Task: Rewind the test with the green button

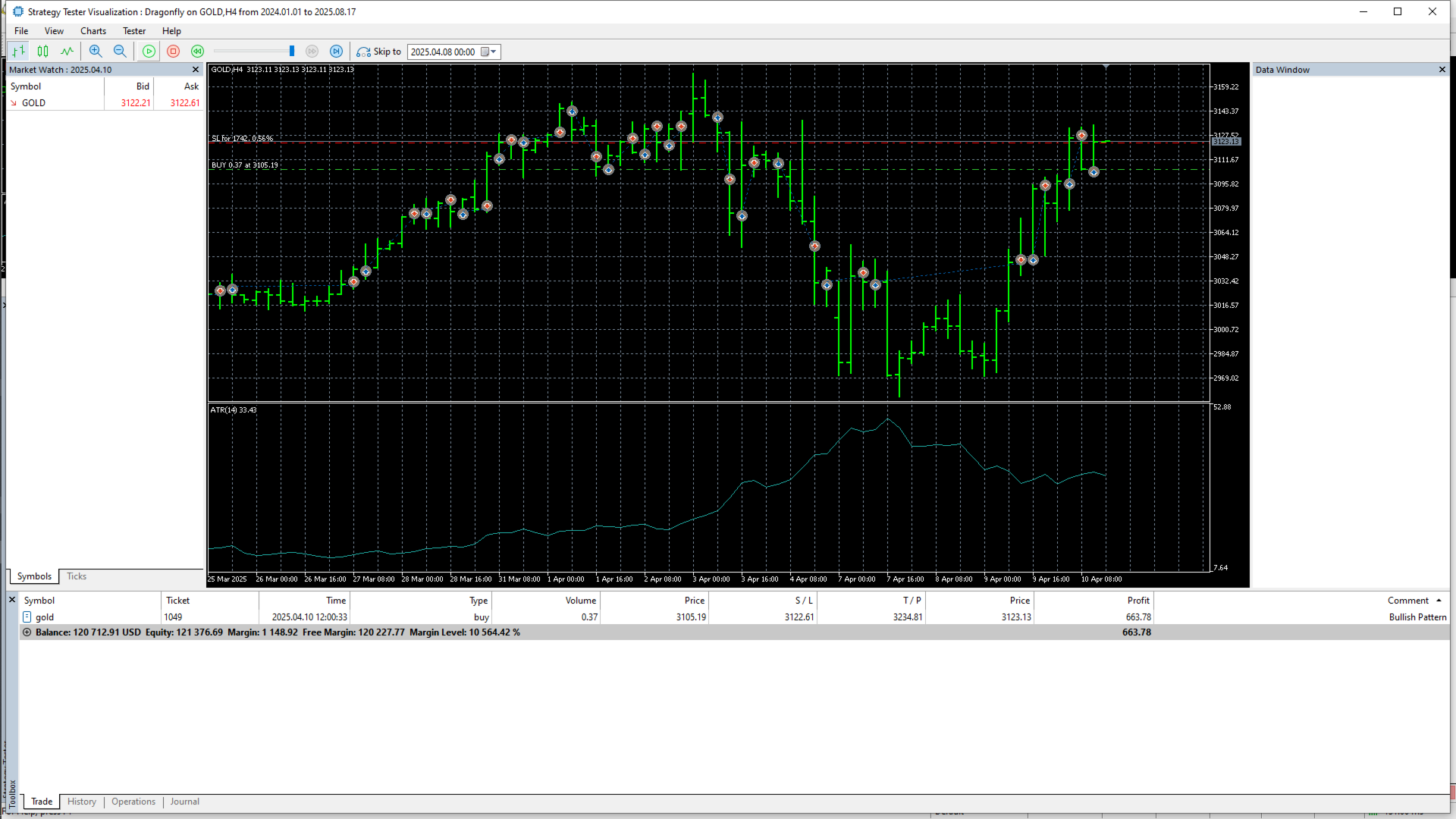Action: coord(198,52)
